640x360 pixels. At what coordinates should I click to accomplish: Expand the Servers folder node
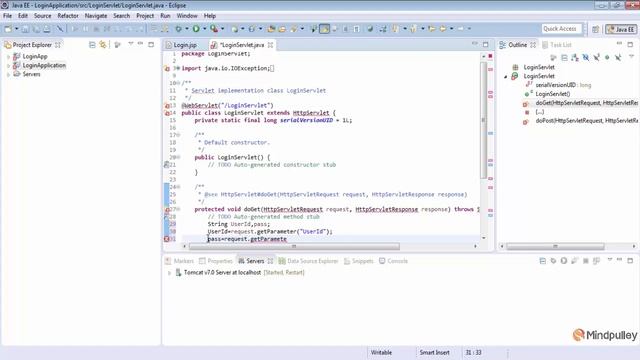point(9,74)
